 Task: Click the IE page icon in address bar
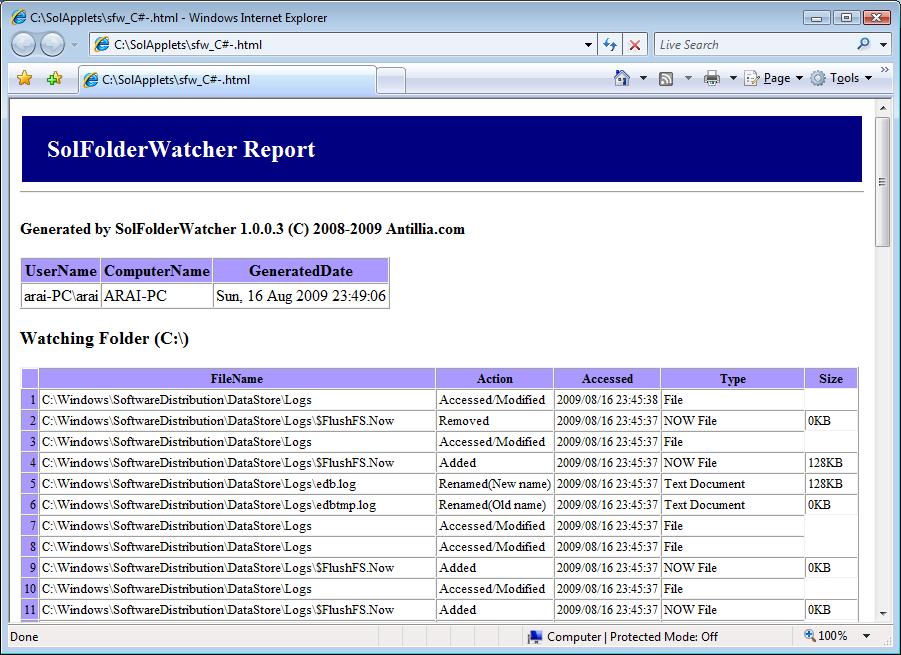point(102,44)
